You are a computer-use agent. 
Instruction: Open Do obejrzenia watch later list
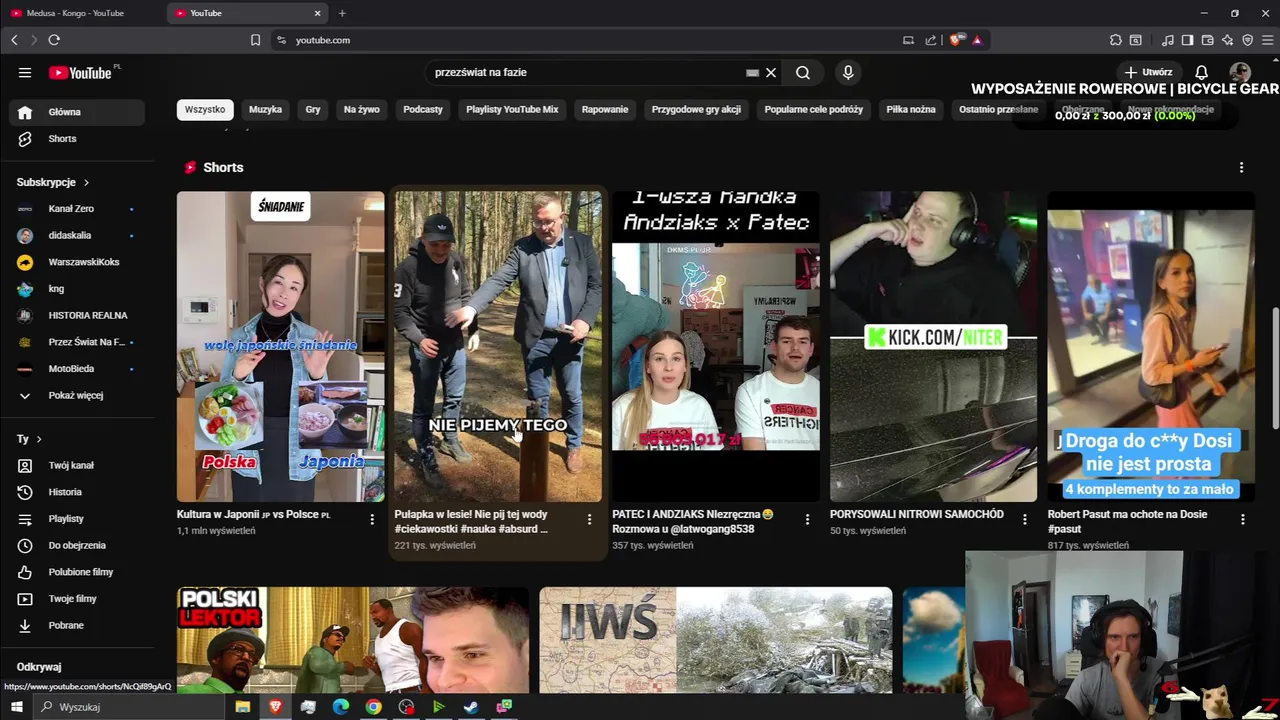[77, 545]
